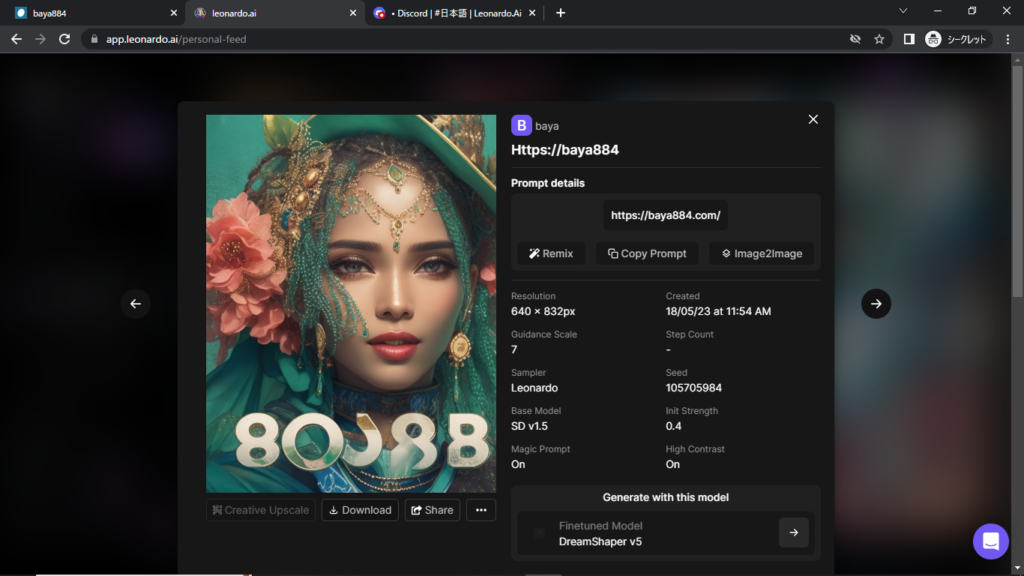The width and height of the screenshot is (1024, 576).
Task: Go to the previous image with left arrow
Action: coord(136,304)
